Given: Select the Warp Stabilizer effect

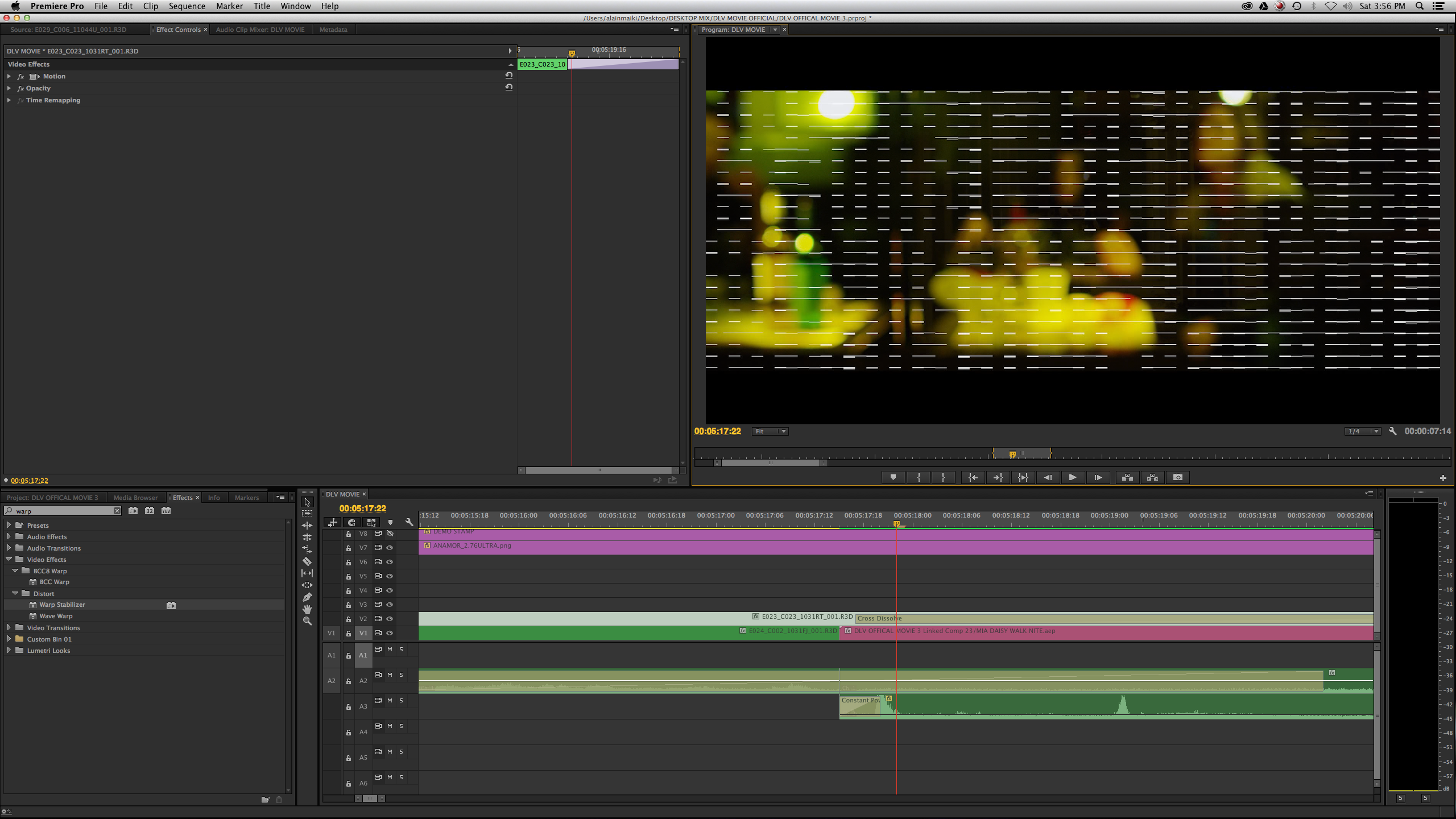Looking at the screenshot, I should tap(62, 605).
